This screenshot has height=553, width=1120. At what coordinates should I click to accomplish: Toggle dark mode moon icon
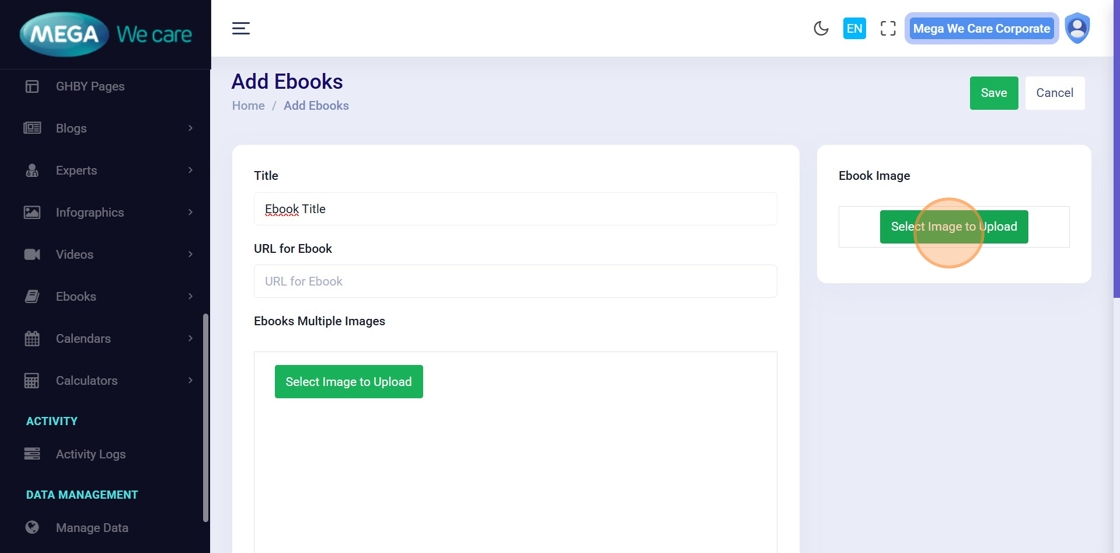821,28
